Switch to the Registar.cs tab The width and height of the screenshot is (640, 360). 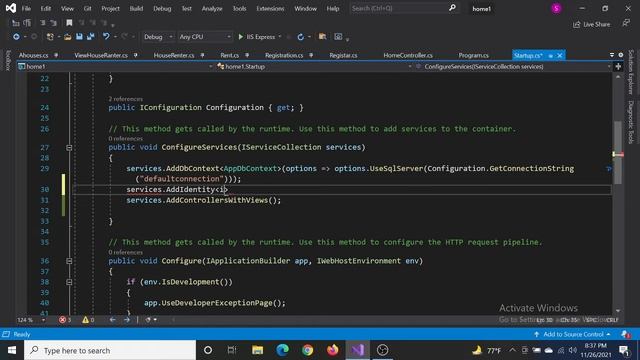pyautogui.click(x=343, y=55)
